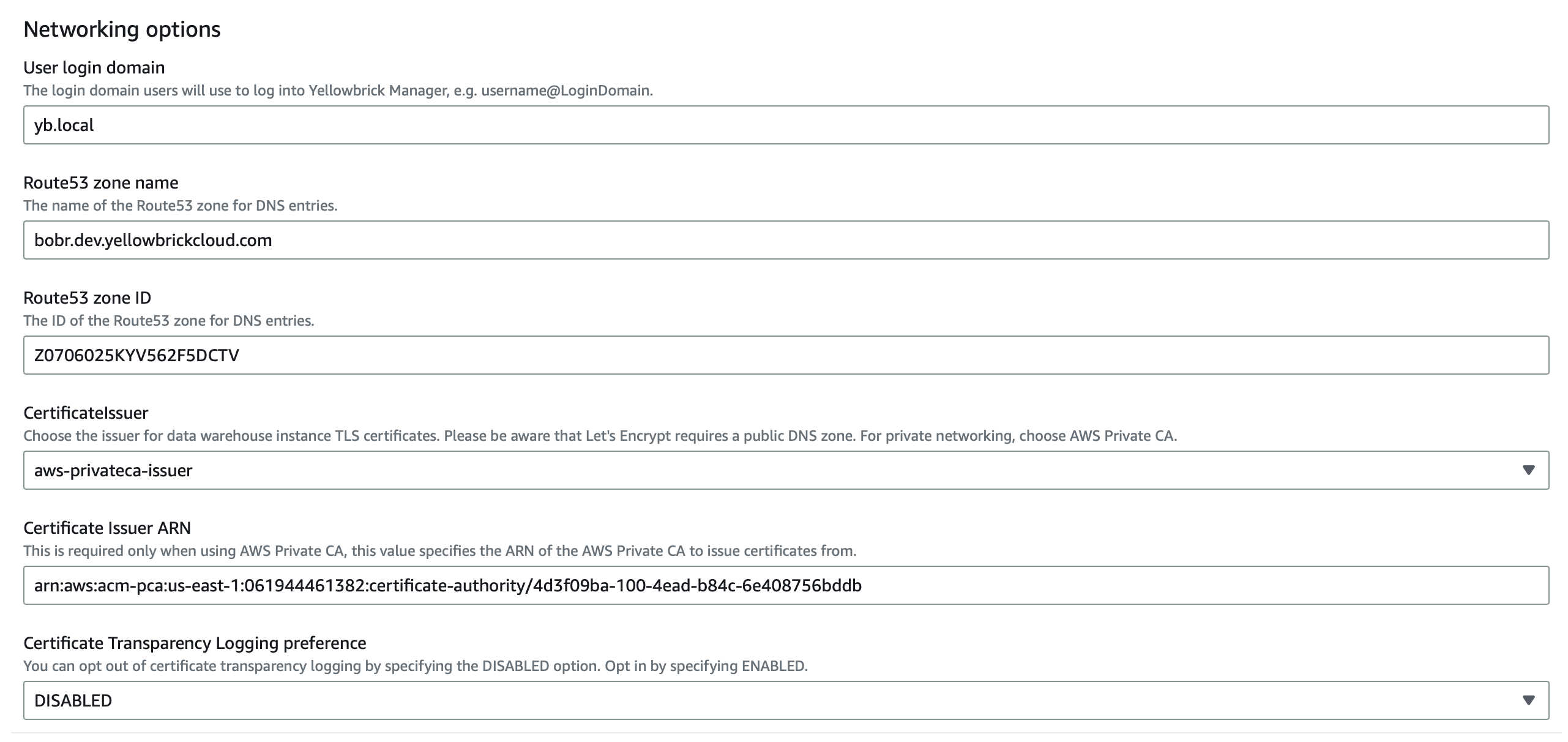Click 'The ID of the Route53 zone' description

click(x=169, y=321)
